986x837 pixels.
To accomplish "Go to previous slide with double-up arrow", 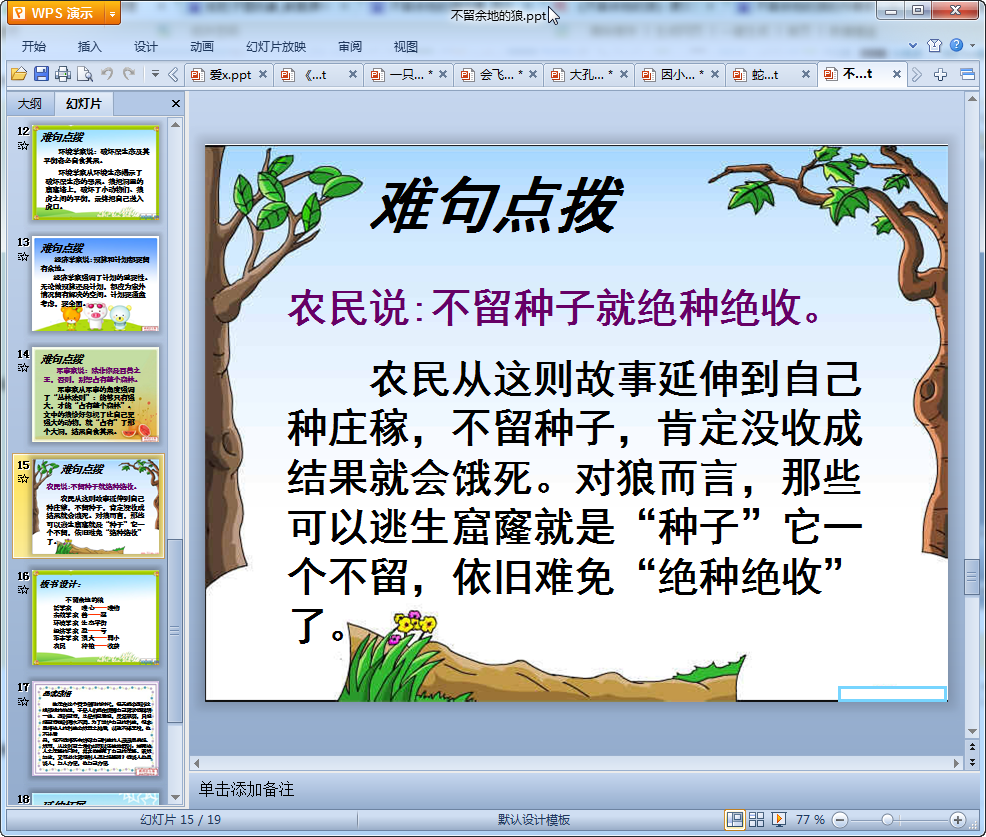I will [973, 746].
